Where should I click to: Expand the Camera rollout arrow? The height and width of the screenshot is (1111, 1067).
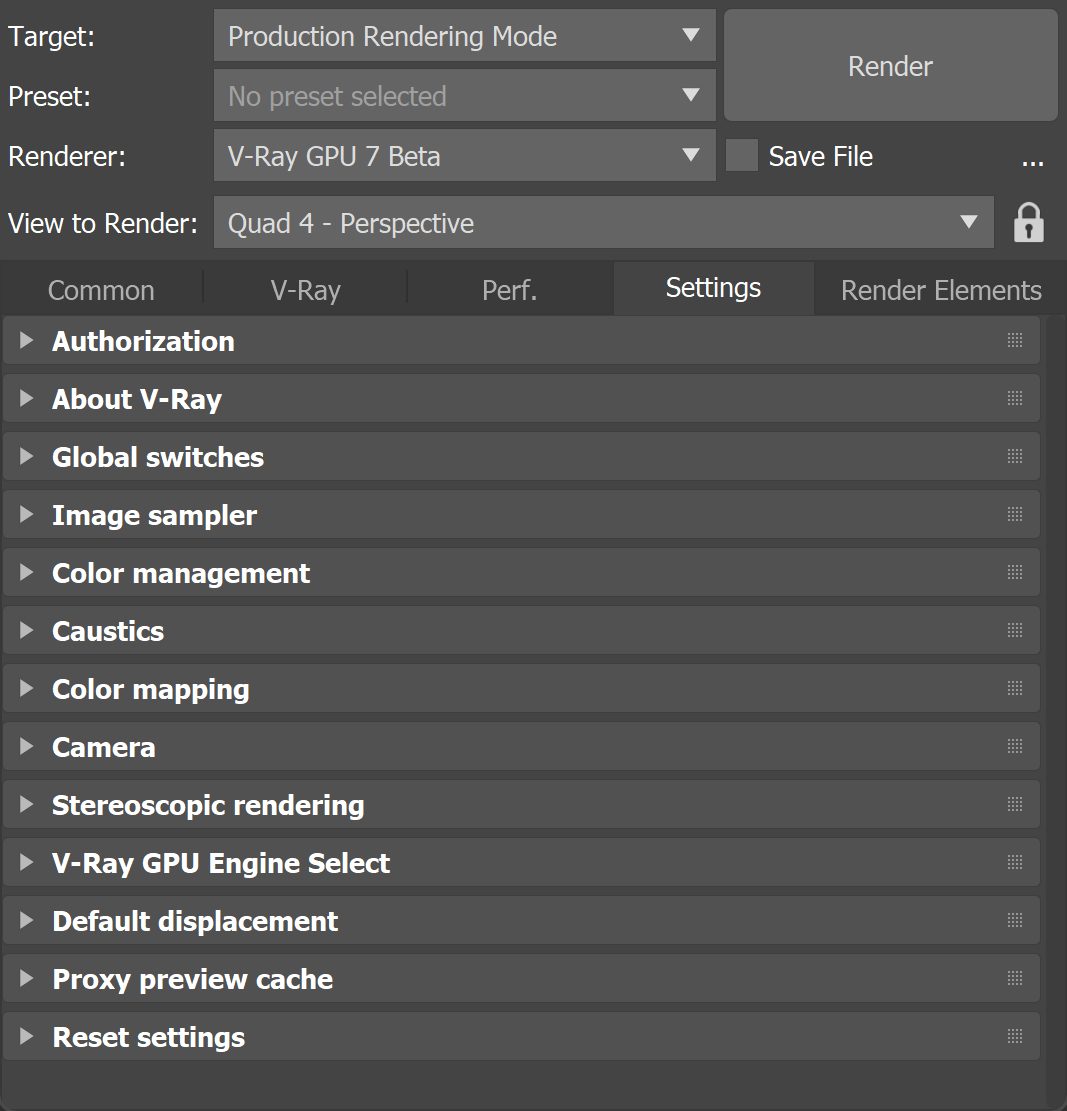[26, 747]
